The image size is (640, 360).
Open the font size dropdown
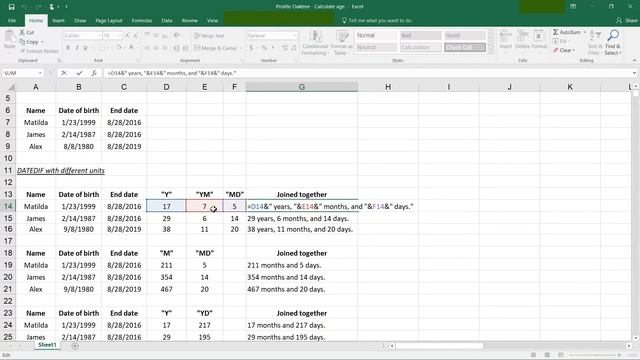[x=119, y=36]
